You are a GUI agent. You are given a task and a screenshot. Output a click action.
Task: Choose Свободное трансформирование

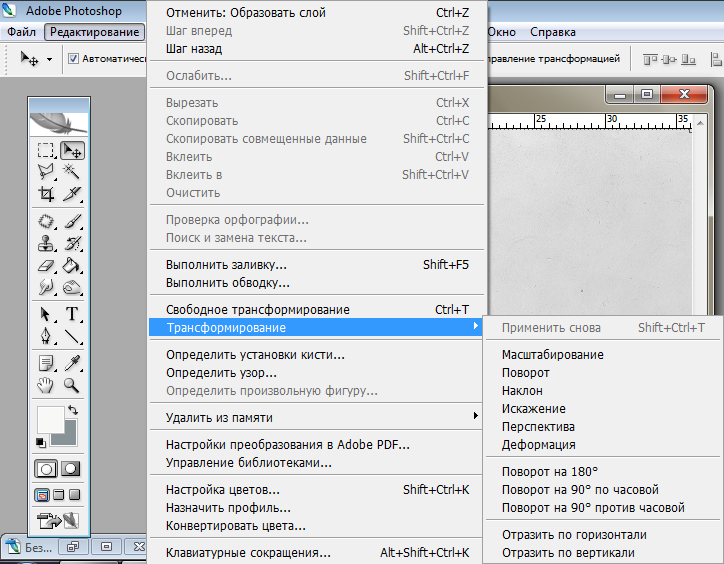tap(317, 309)
